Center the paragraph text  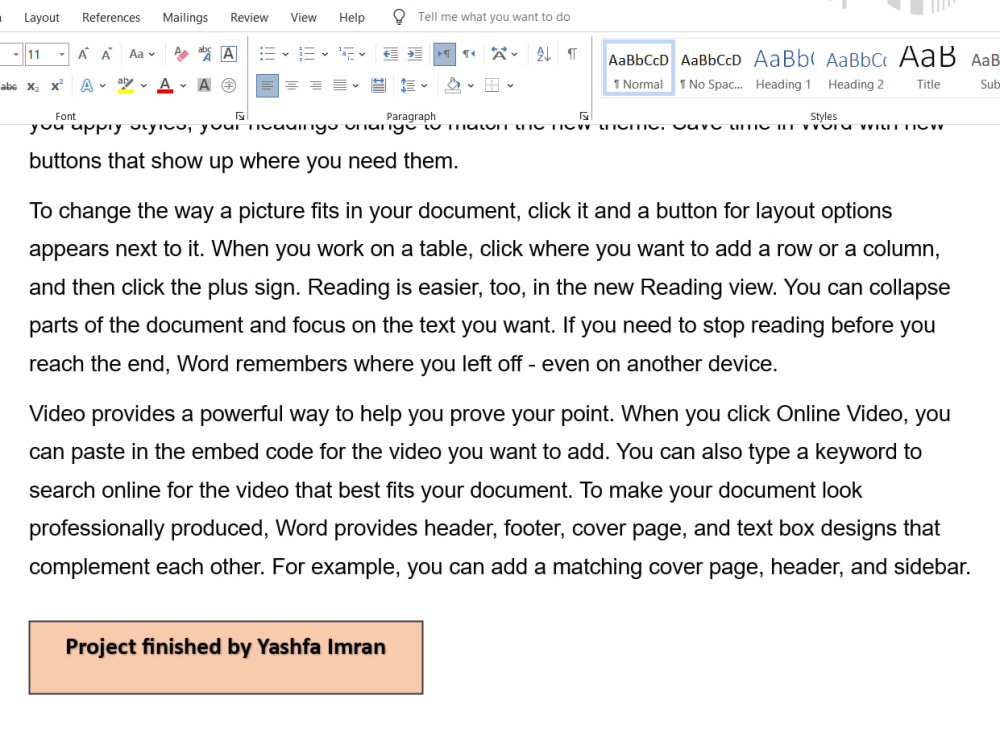pos(291,85)
